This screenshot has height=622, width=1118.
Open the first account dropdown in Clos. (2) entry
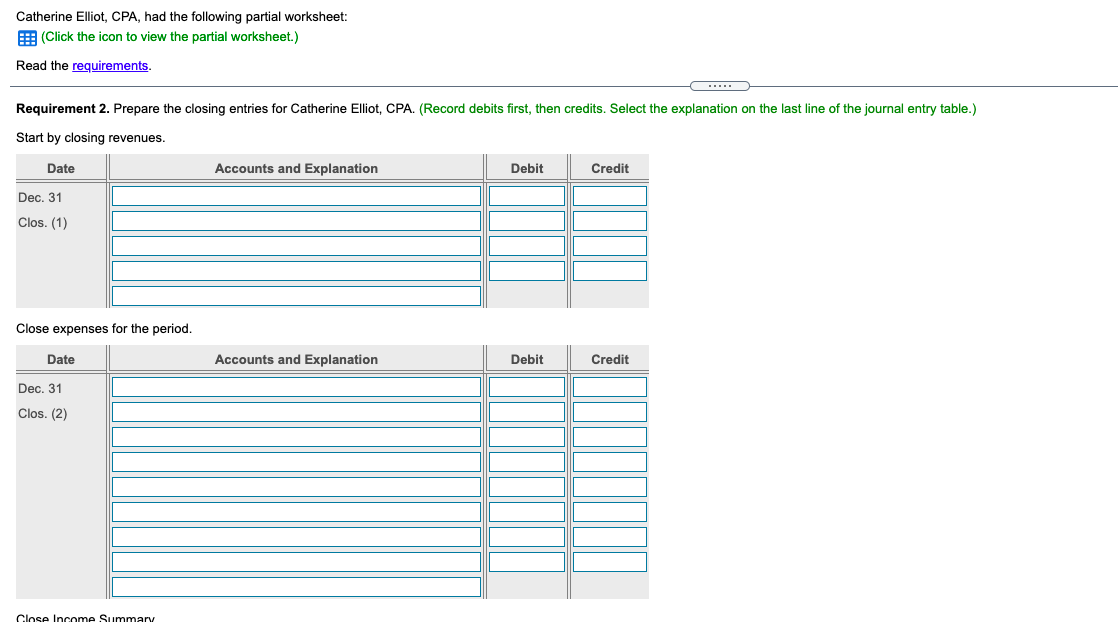[296, 386]
